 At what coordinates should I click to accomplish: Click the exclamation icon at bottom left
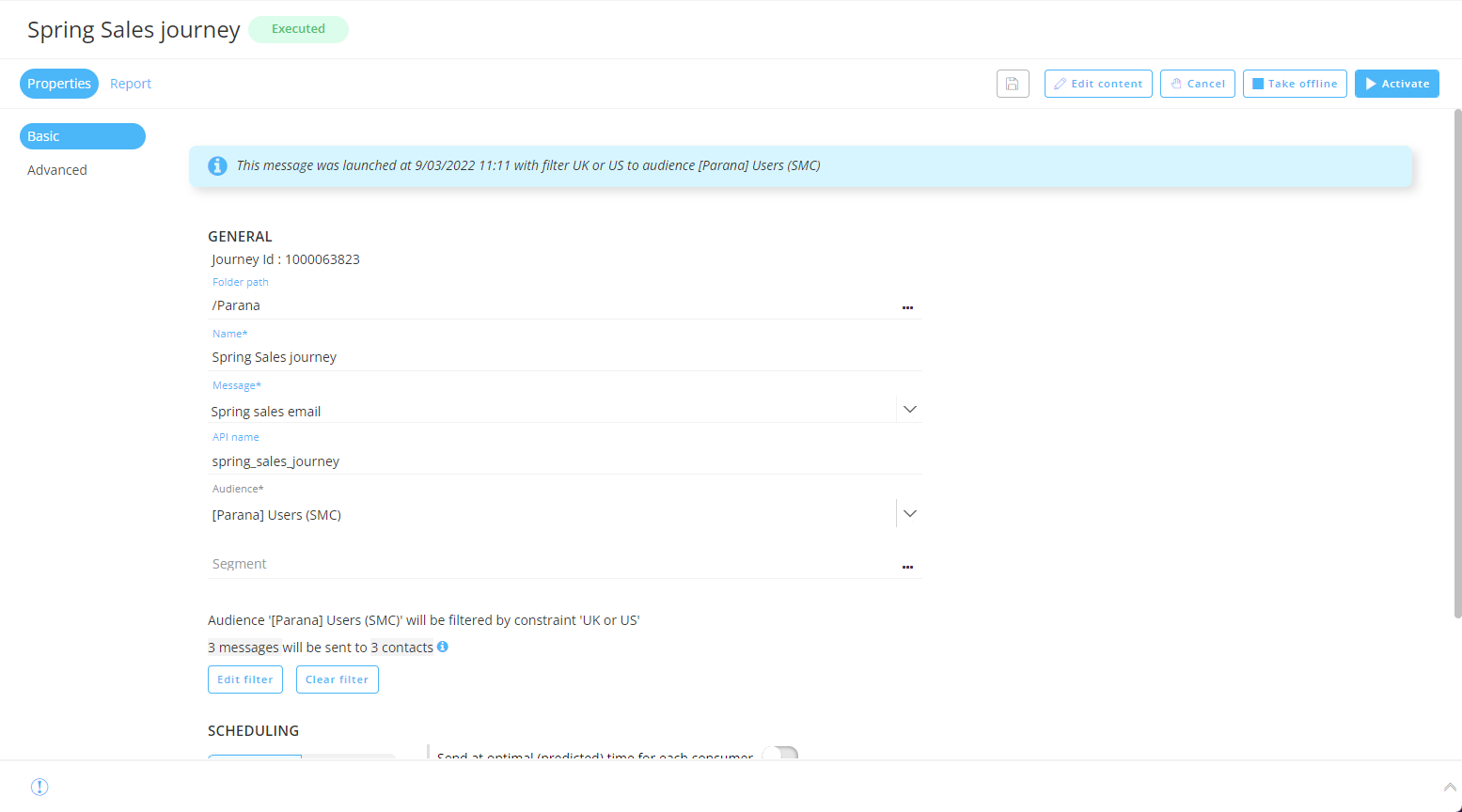39,787
